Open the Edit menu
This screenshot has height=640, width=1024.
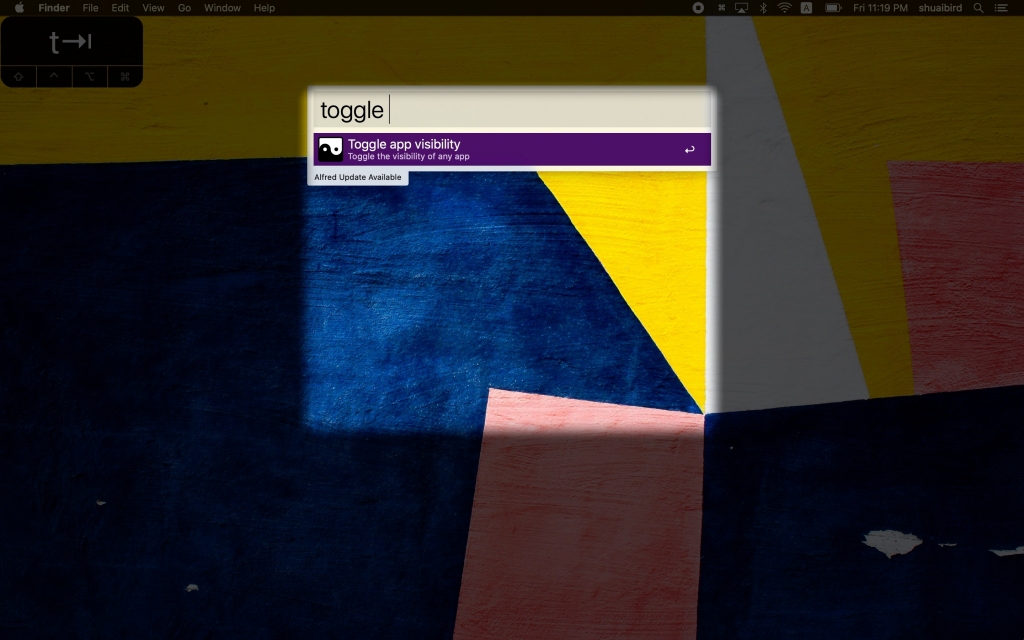pos(120,8)
